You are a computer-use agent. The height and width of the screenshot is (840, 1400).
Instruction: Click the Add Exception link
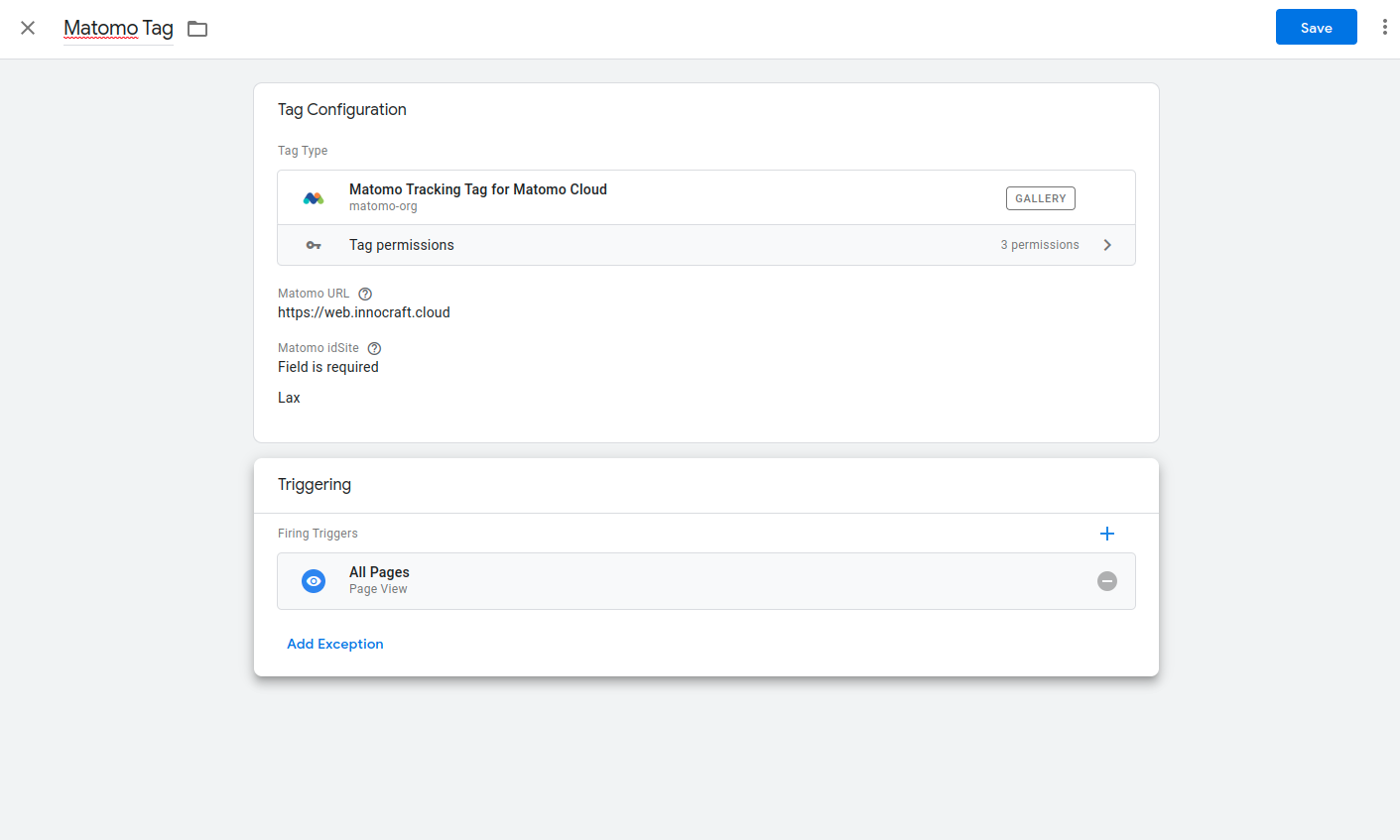tap(334, 644)
